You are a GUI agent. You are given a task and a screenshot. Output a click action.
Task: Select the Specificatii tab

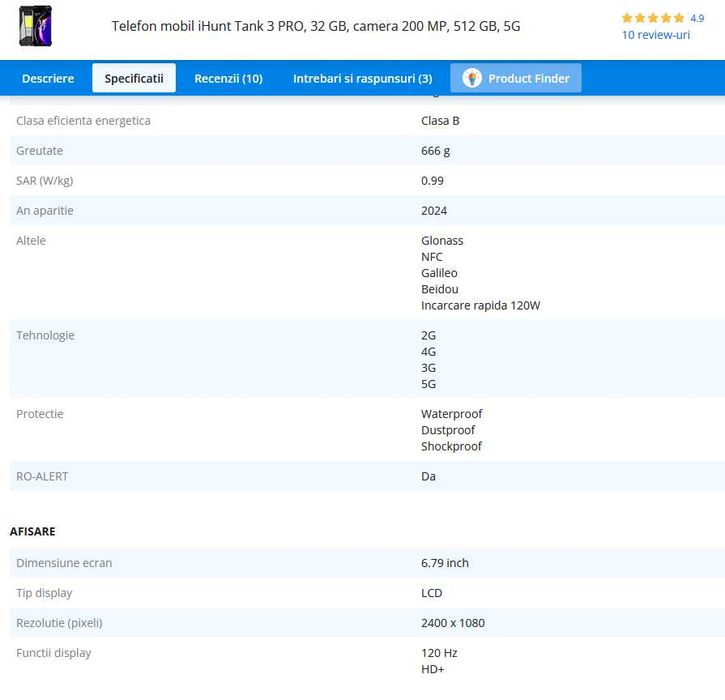(134, 78)
